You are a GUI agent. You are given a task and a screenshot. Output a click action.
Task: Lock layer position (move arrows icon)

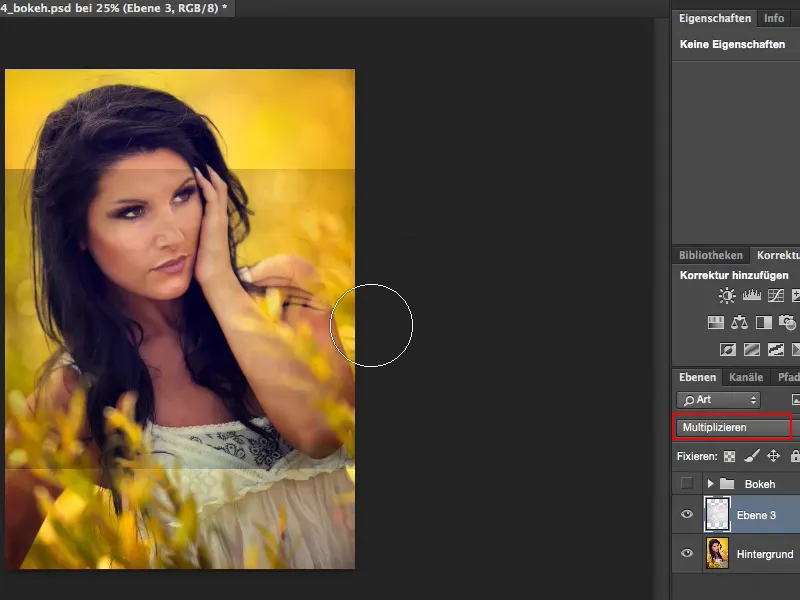pos(773,456)
